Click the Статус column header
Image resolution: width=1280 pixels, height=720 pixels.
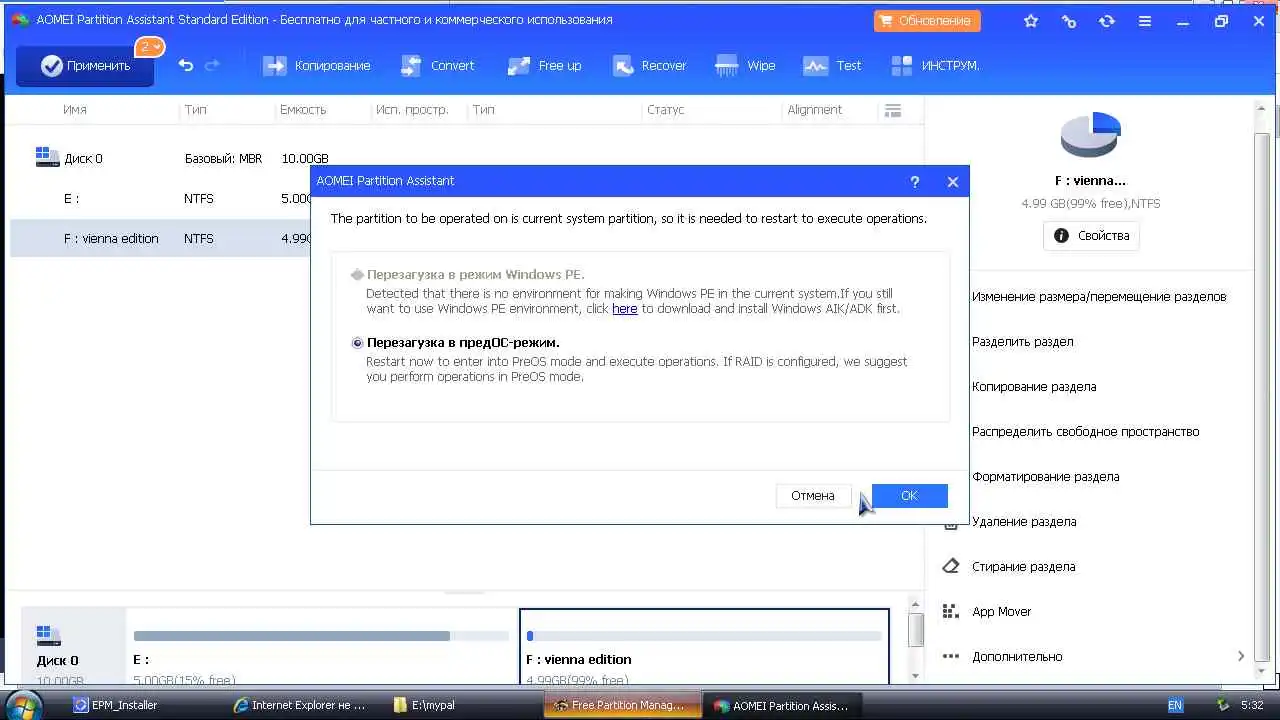[665, 110]
